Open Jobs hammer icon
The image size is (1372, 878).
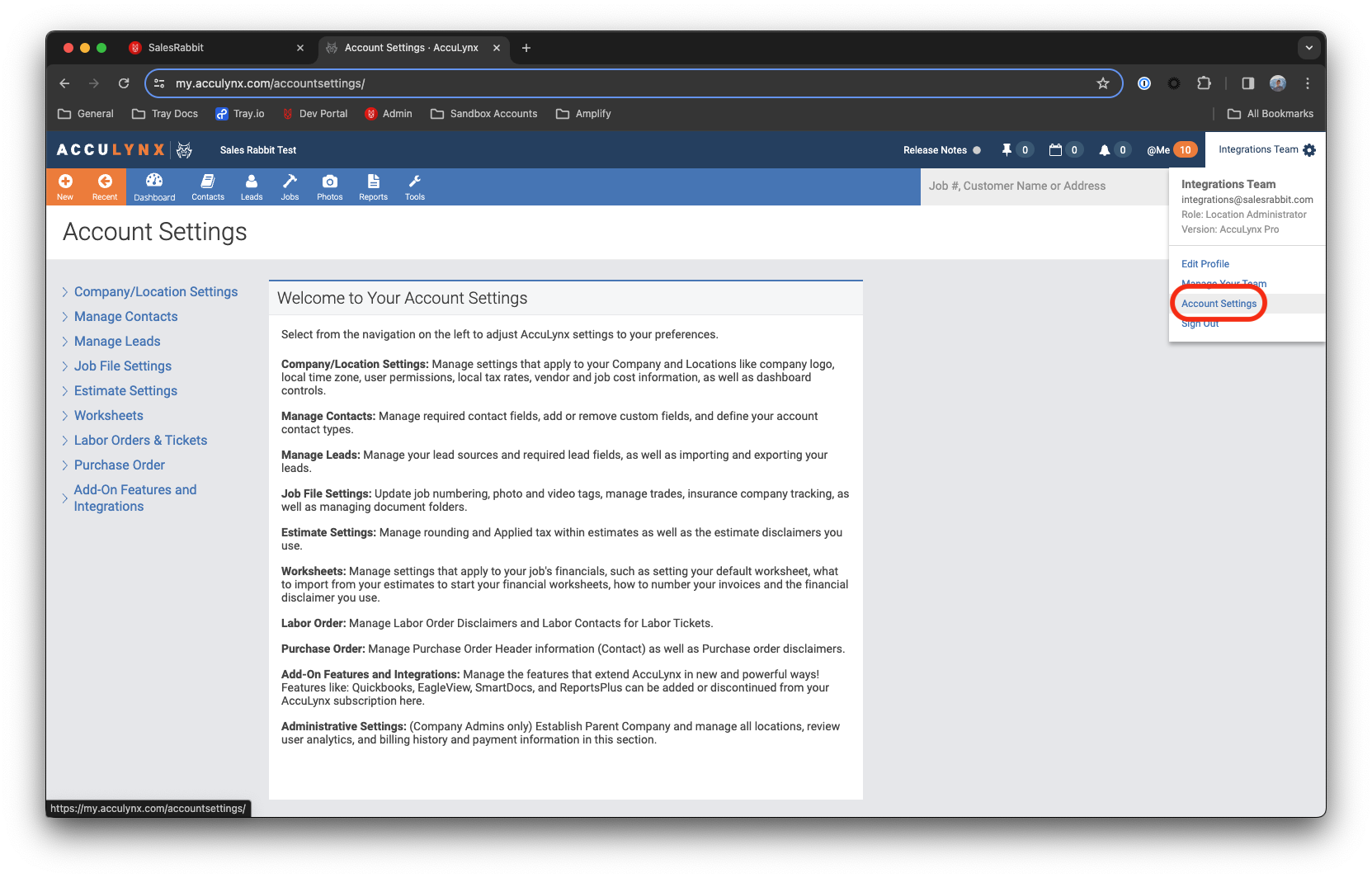point(290,186)
